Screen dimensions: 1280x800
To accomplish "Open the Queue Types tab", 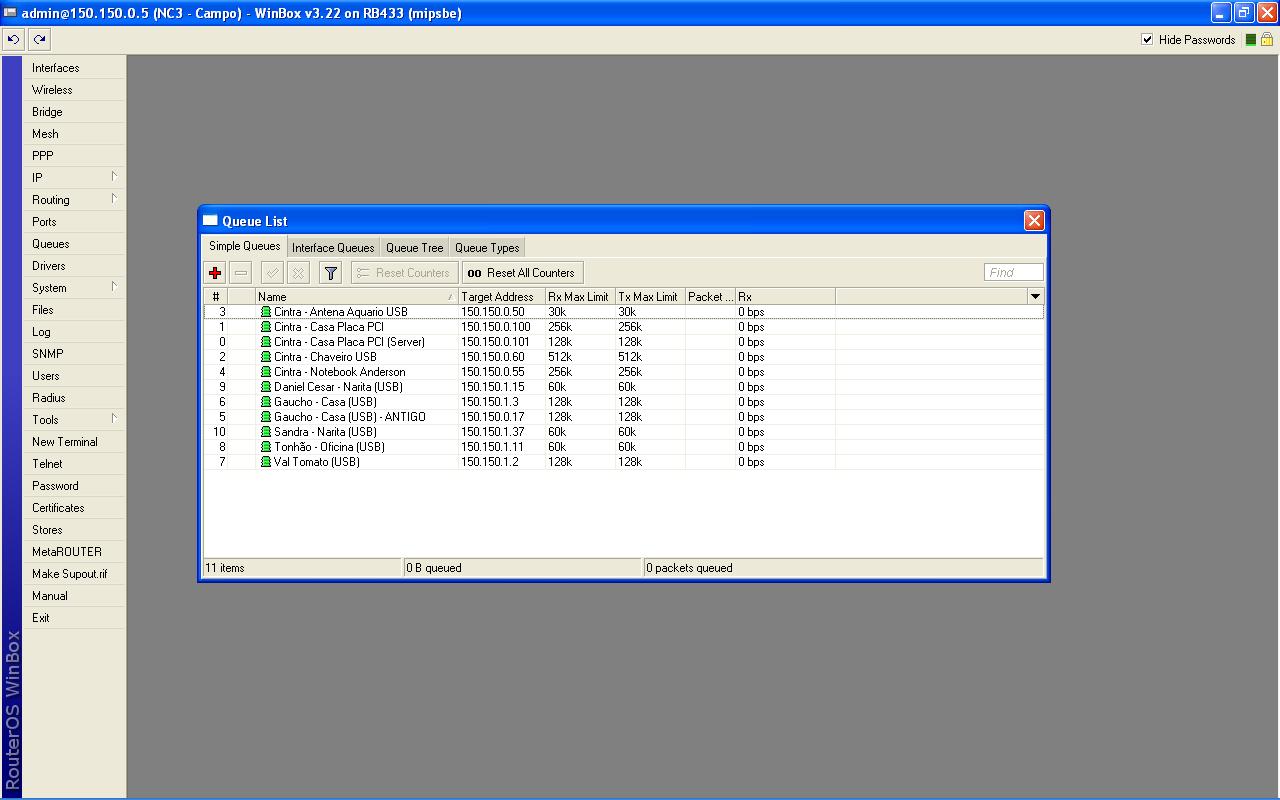I will point(487,248).
